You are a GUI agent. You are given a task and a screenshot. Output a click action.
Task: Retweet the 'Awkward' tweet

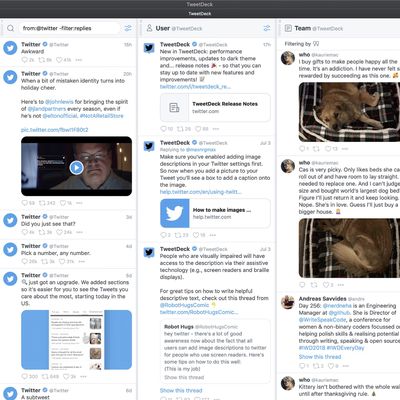(41, 60)
